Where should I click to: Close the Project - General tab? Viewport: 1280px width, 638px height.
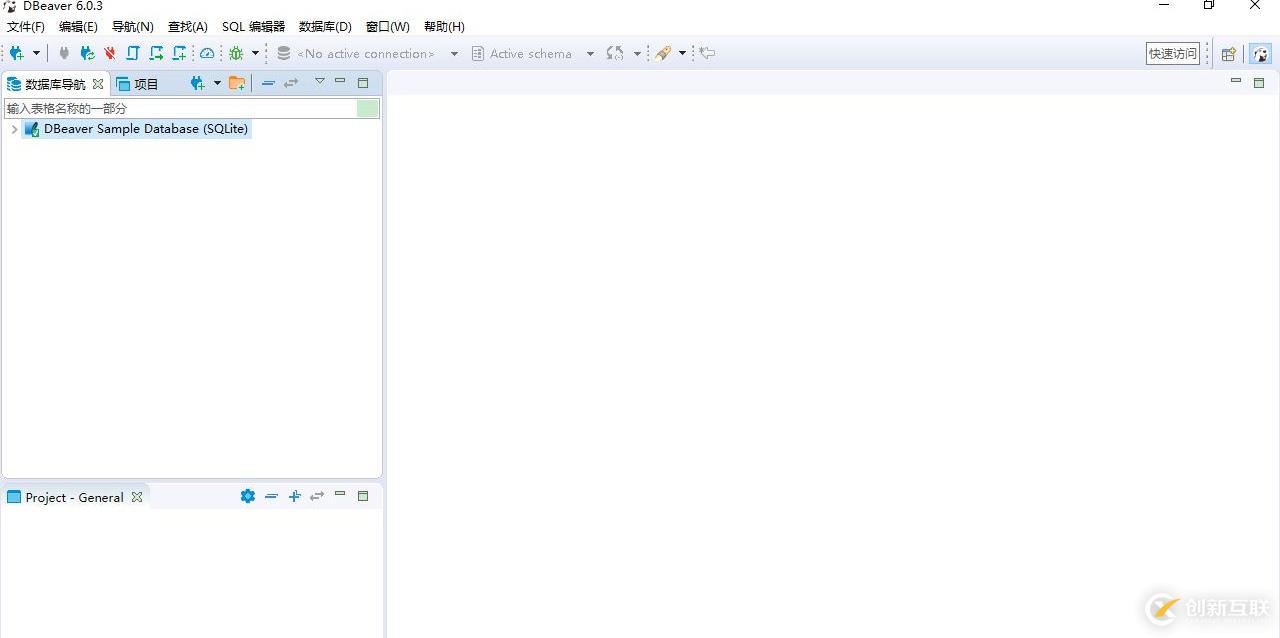coord(137,497)
